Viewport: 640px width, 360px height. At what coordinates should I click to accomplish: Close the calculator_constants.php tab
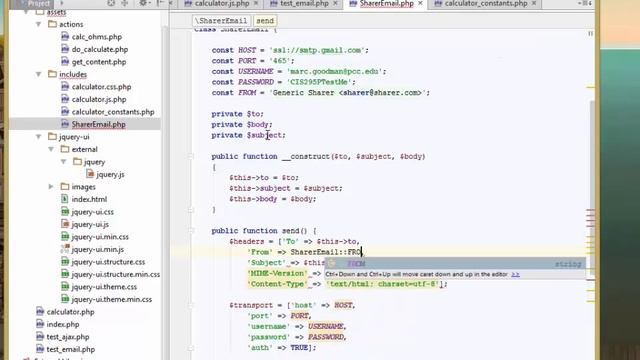pyautogui.click(x=534, y=3)
